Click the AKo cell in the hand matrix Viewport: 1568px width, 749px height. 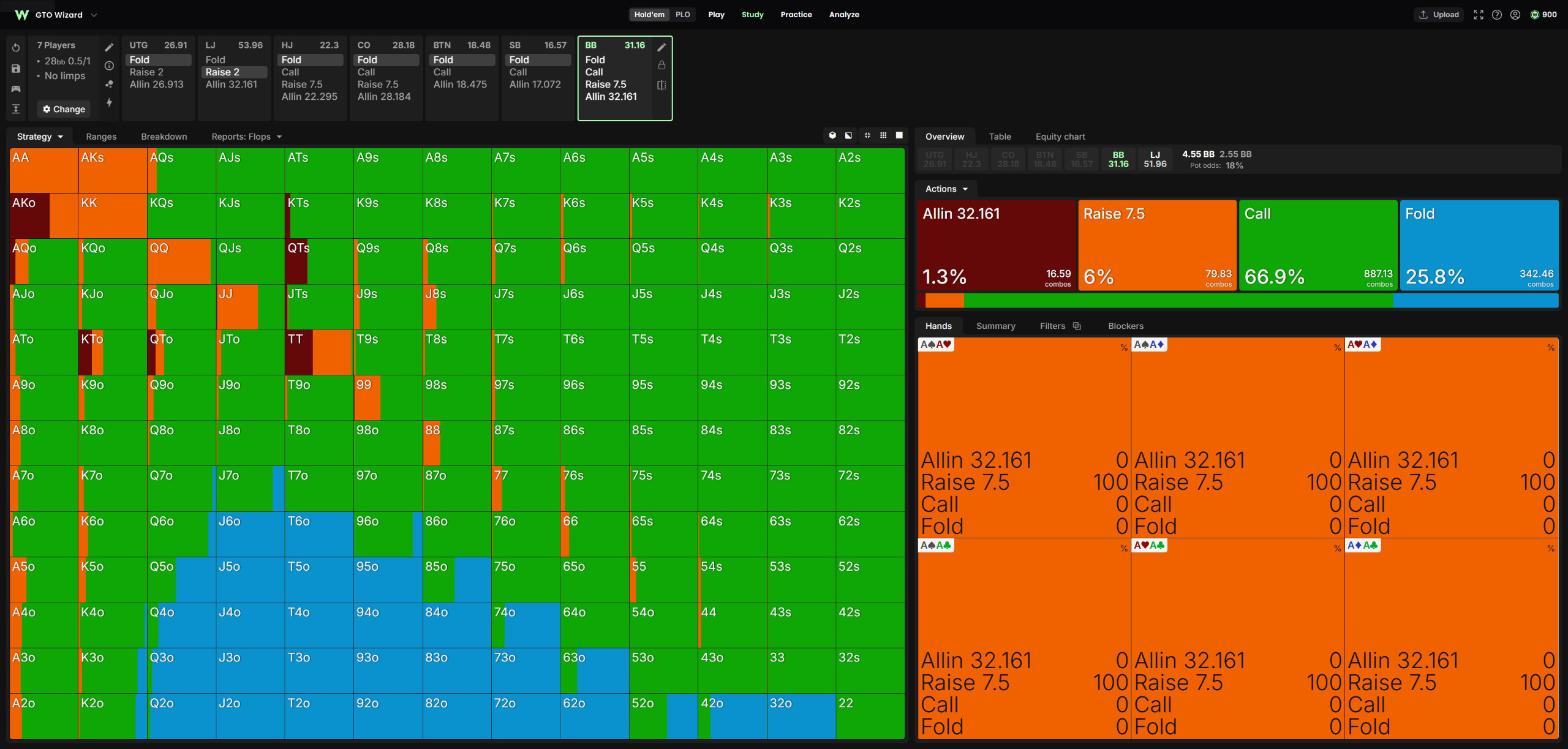[44, 216]
